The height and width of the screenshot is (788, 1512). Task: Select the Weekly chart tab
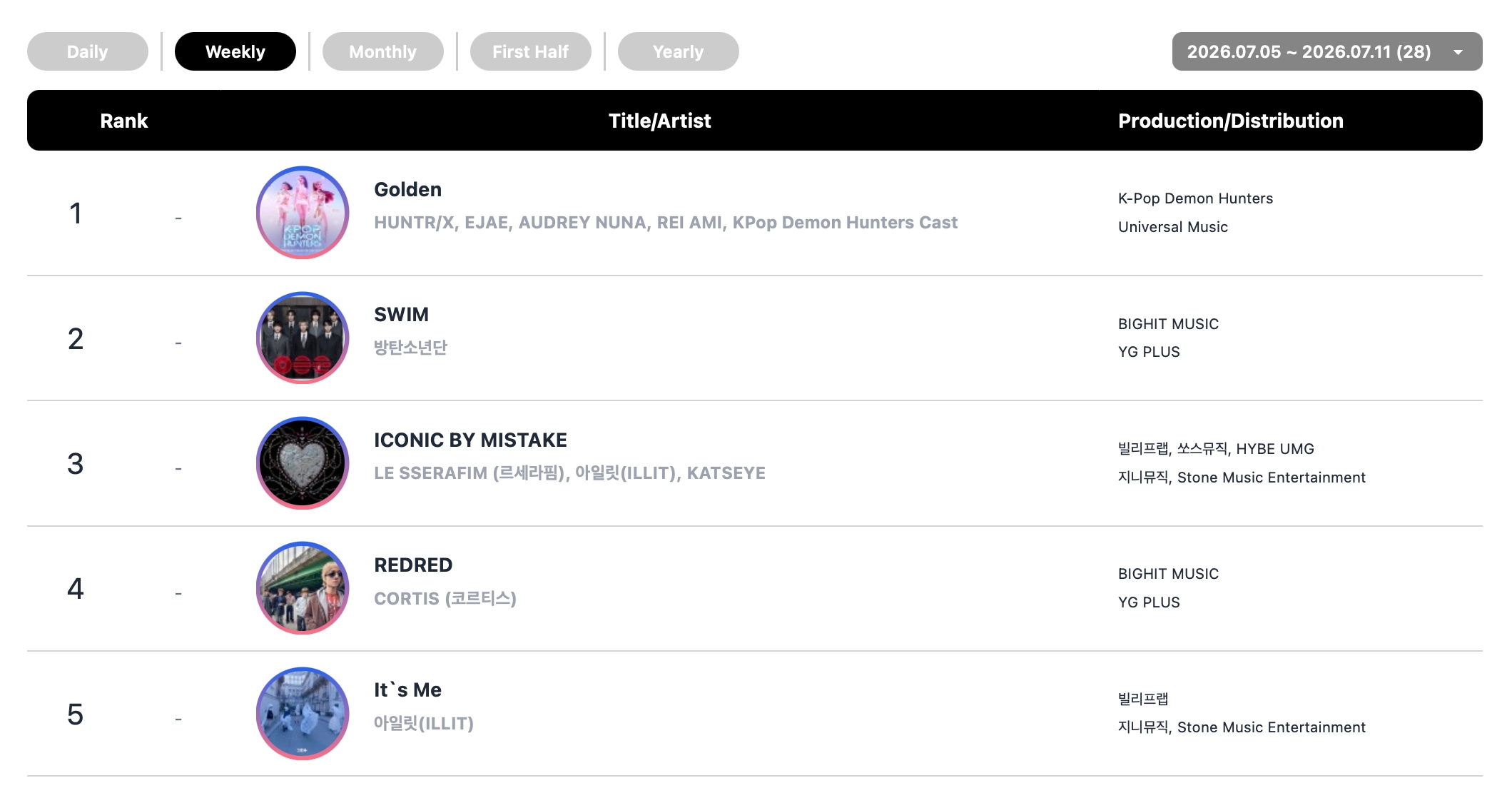[x=235, y=51]
